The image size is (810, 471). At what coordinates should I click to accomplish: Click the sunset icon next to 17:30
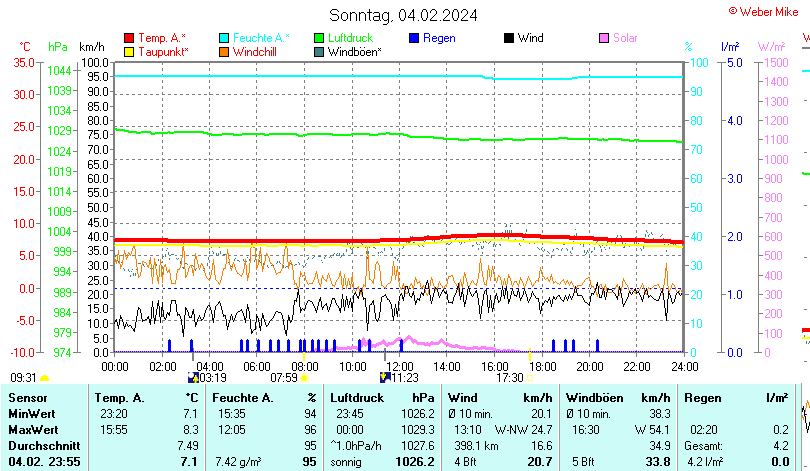(530, 377)
